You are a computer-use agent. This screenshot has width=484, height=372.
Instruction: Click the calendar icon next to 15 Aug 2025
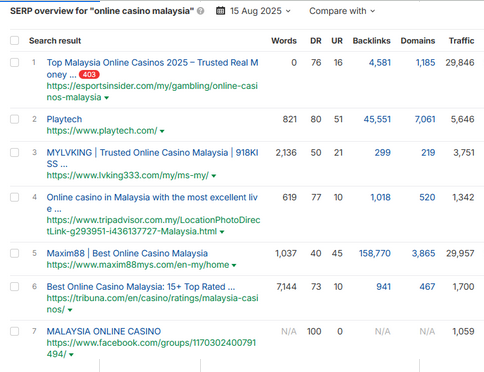point(220,11)
